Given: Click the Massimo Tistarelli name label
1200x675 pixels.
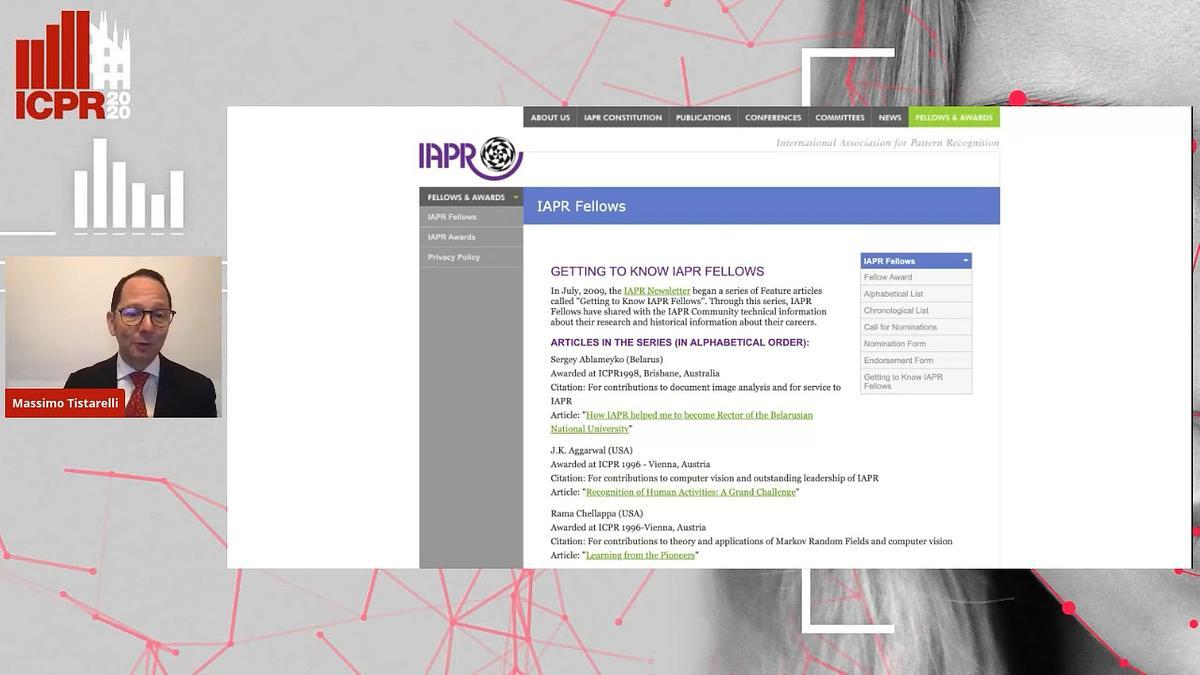Looking at the screenshot, I should click(x=65, y=403).
